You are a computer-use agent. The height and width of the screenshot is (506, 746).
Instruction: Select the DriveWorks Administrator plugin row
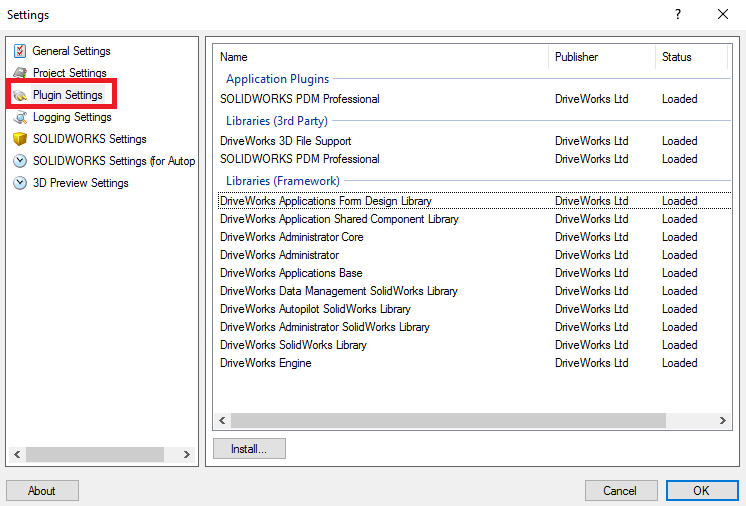click(474, 255)
